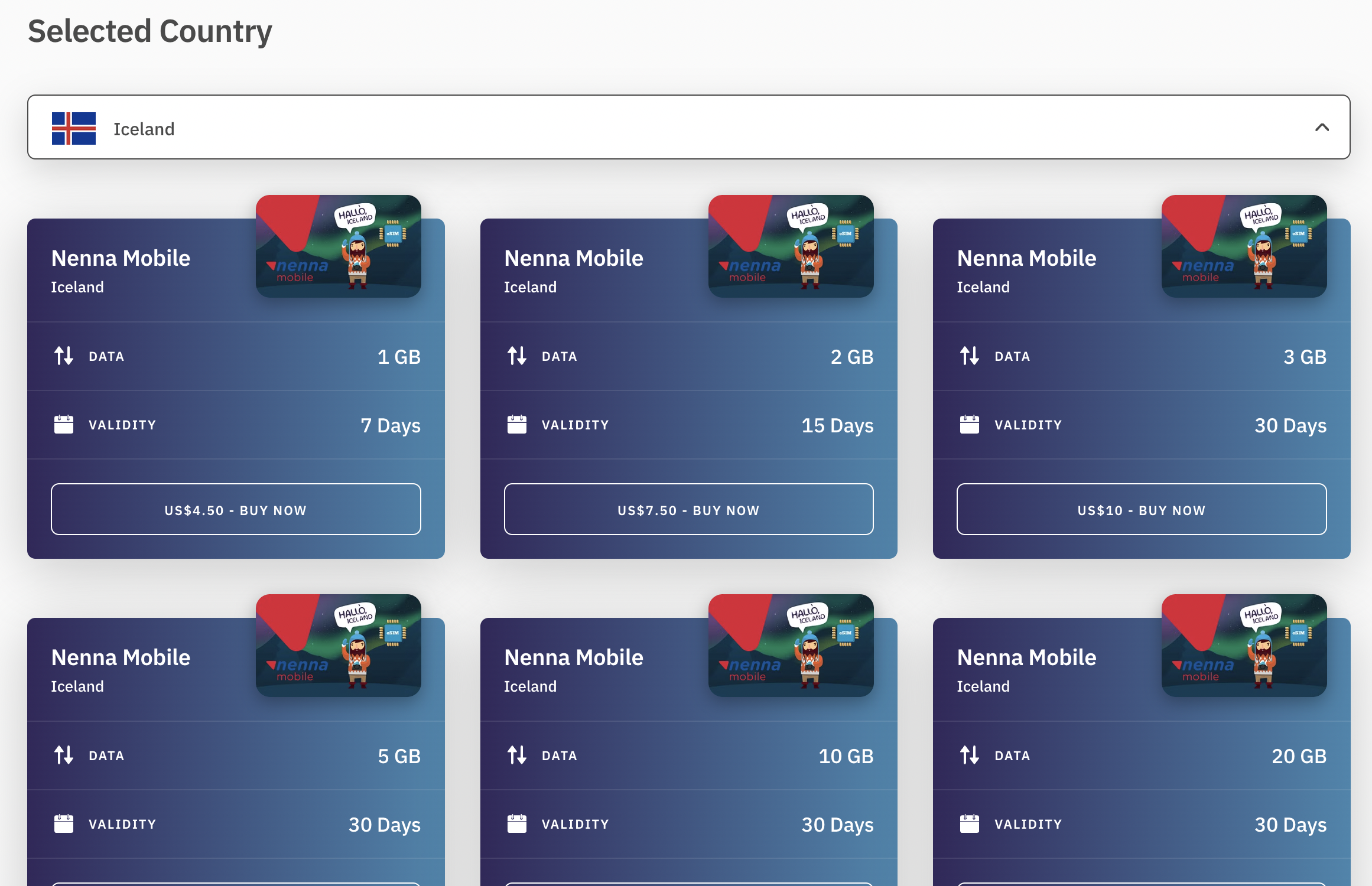Click the '7 Days' validity value
Image resolution: width=1372 pixels, height=886 pixels.
coord(391,426)
